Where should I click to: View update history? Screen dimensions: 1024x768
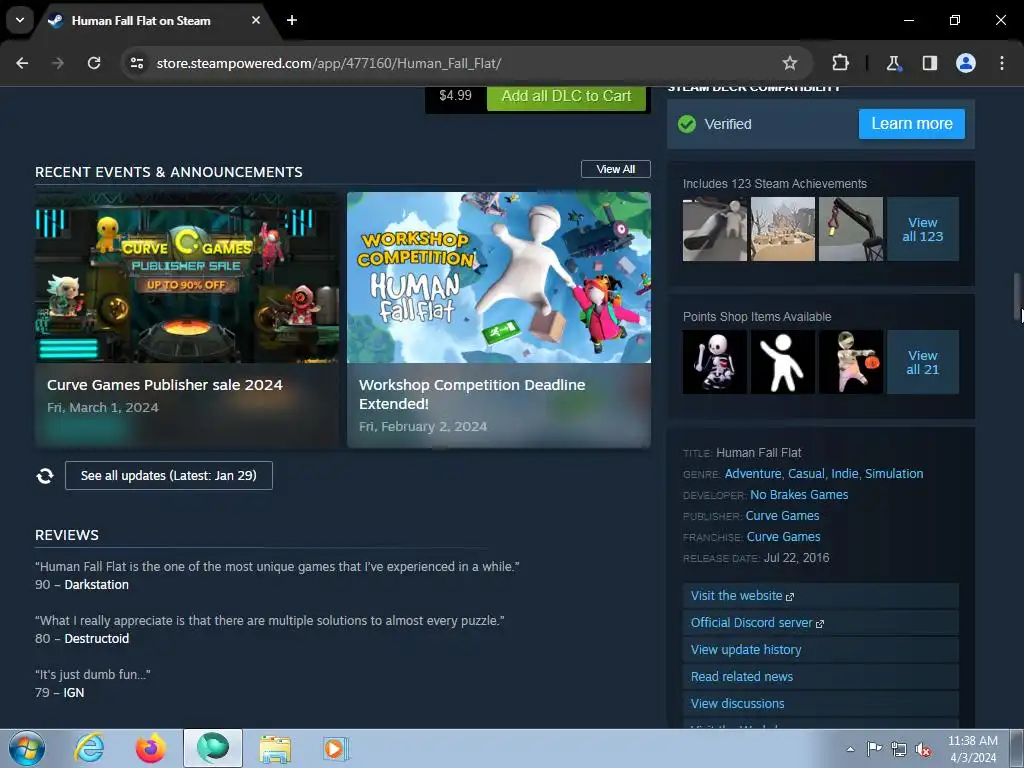[821, 649]
